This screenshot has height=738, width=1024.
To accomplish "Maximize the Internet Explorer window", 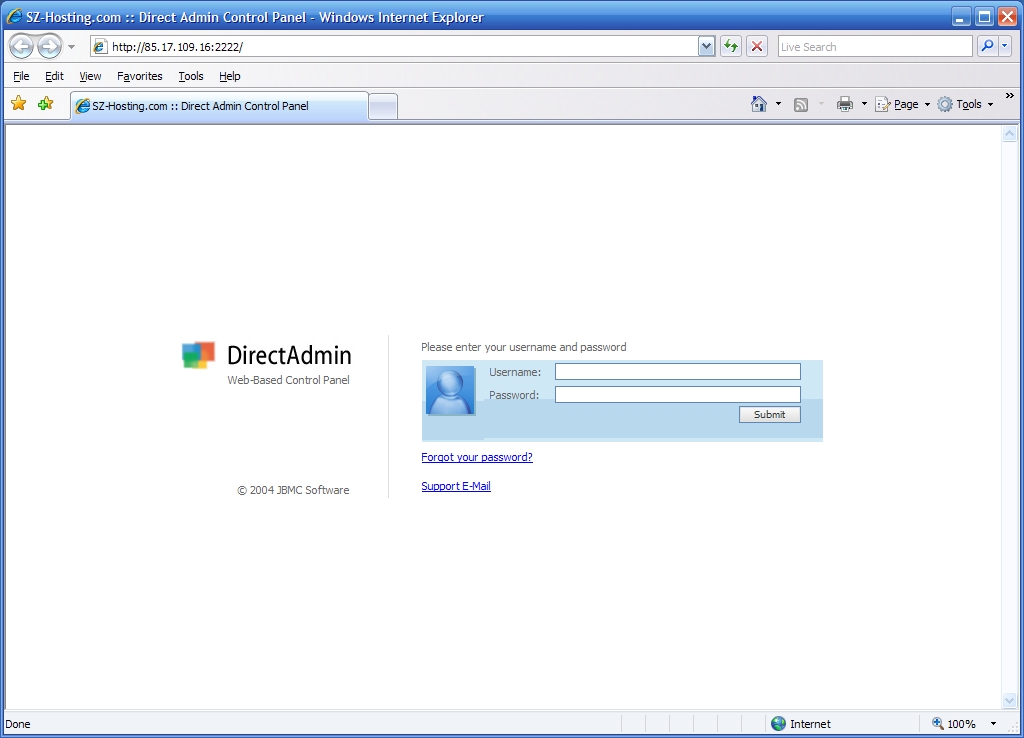I will (x=984, y=17).
